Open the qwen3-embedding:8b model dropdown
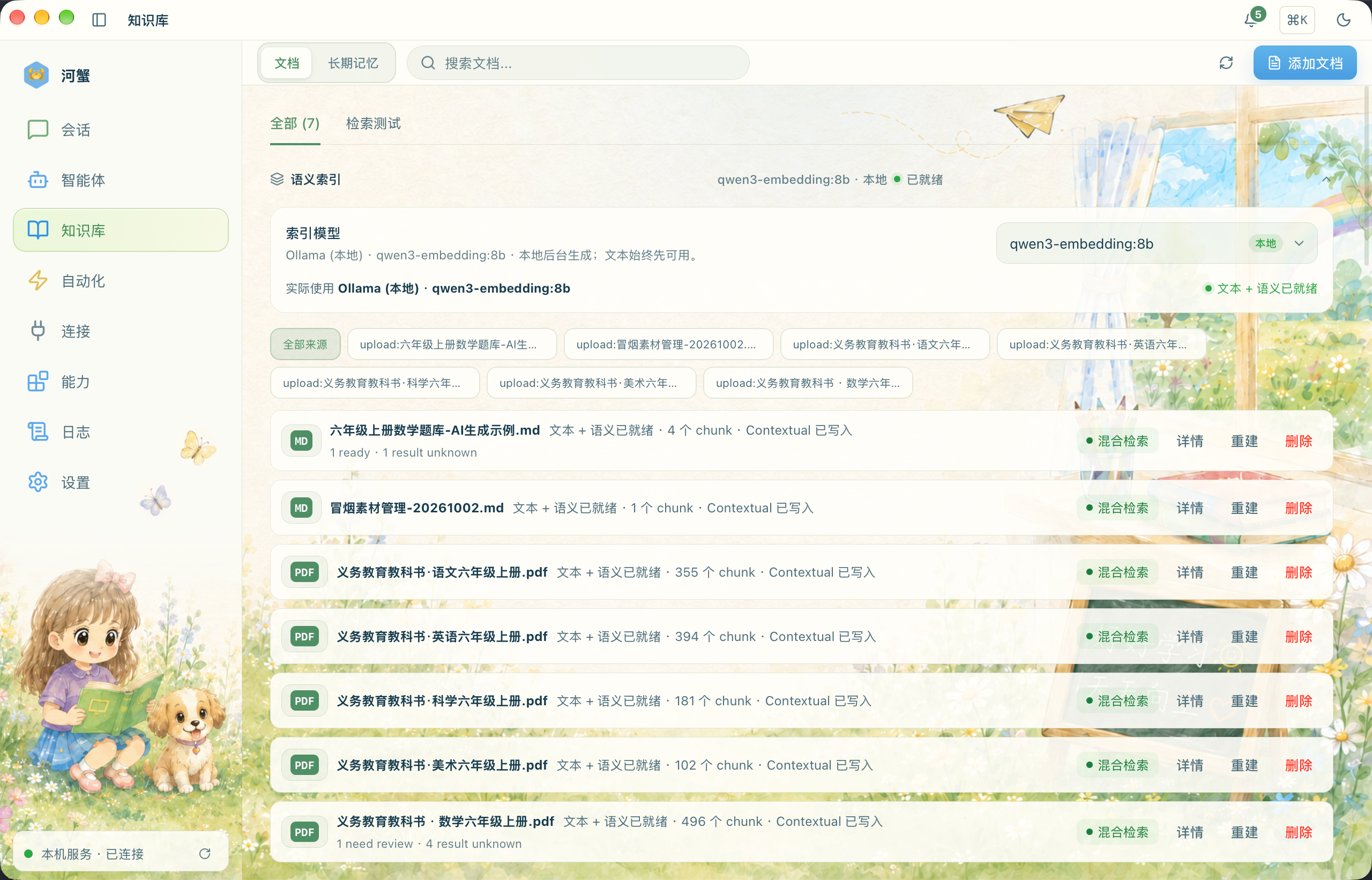Image resolution: width=1372 pixels, height=880 pixels. coord(1157,243)
